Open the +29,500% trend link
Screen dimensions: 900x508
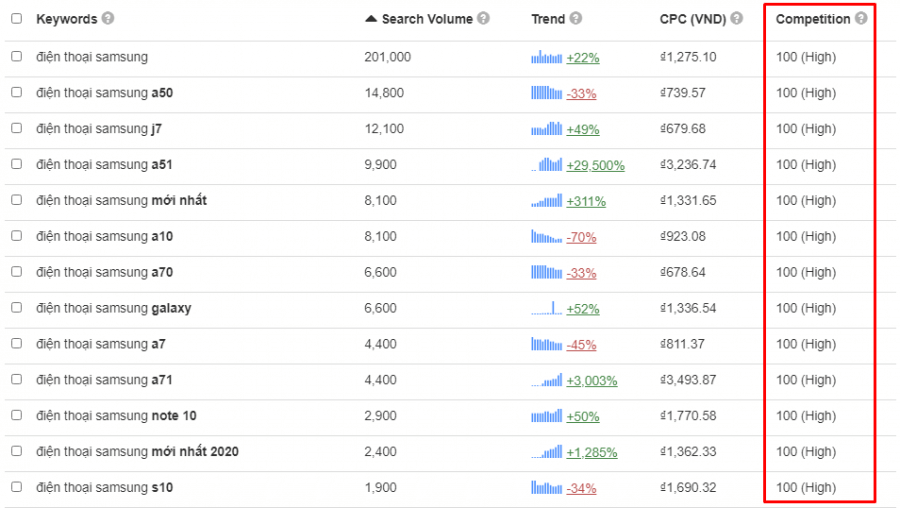pos(595,165)
